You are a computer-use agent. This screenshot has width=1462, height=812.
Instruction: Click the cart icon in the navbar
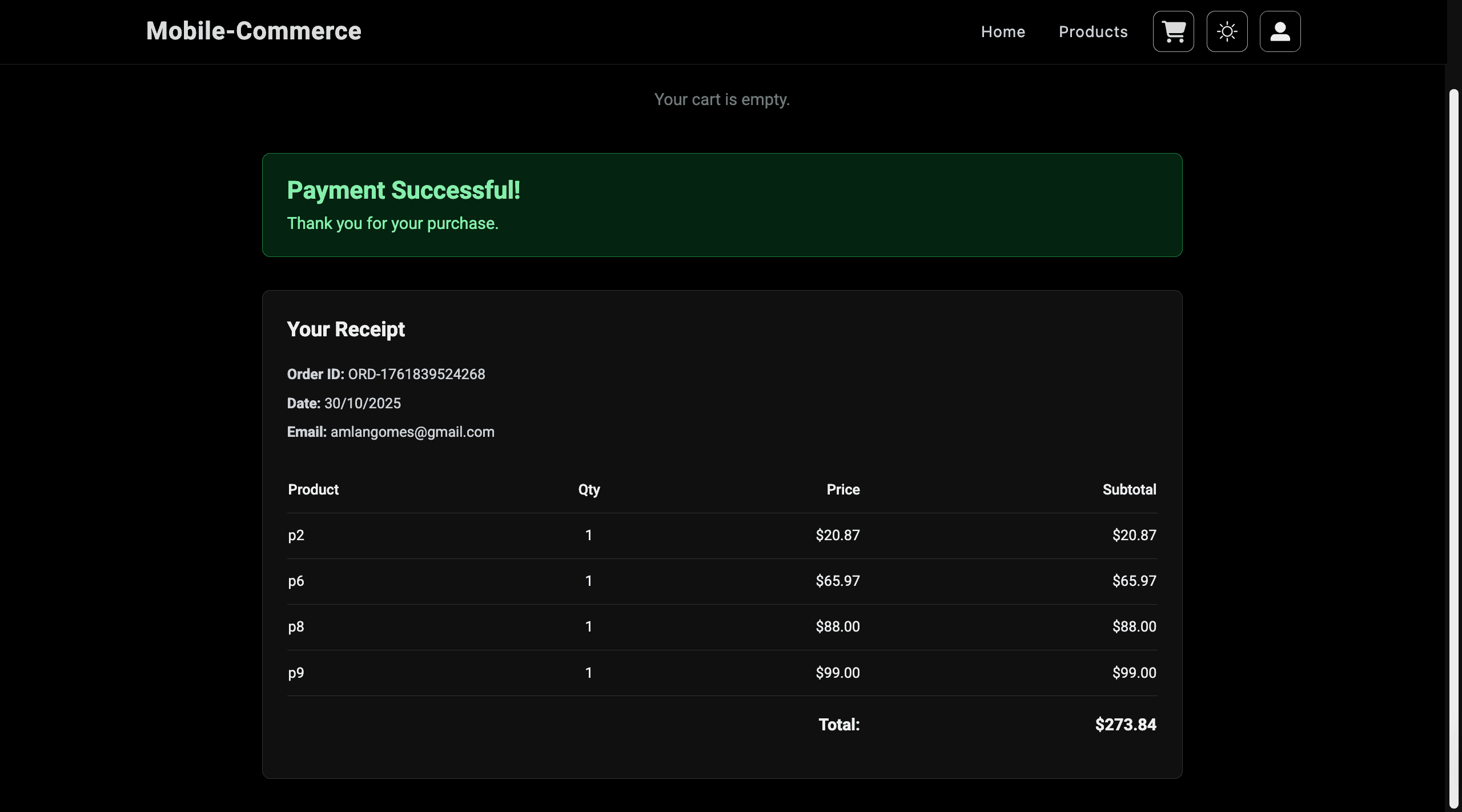pos(1173,31)
